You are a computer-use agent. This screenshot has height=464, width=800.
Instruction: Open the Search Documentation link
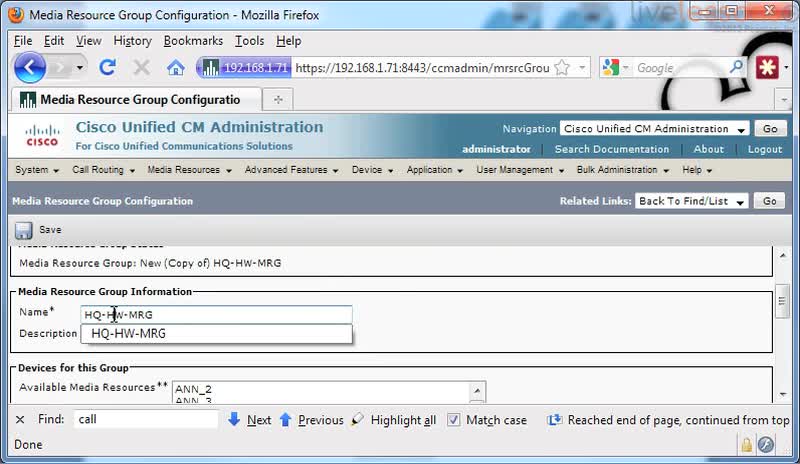point(612,149)
